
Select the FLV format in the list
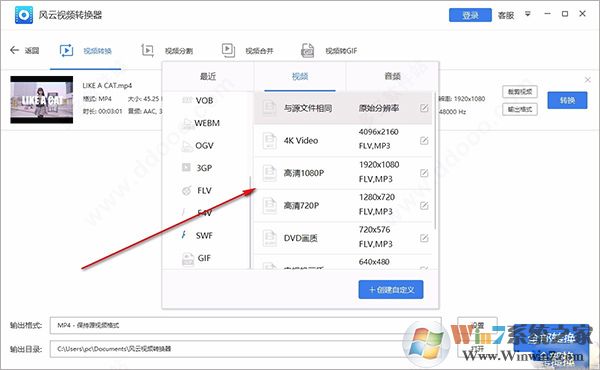click(204, 191)
